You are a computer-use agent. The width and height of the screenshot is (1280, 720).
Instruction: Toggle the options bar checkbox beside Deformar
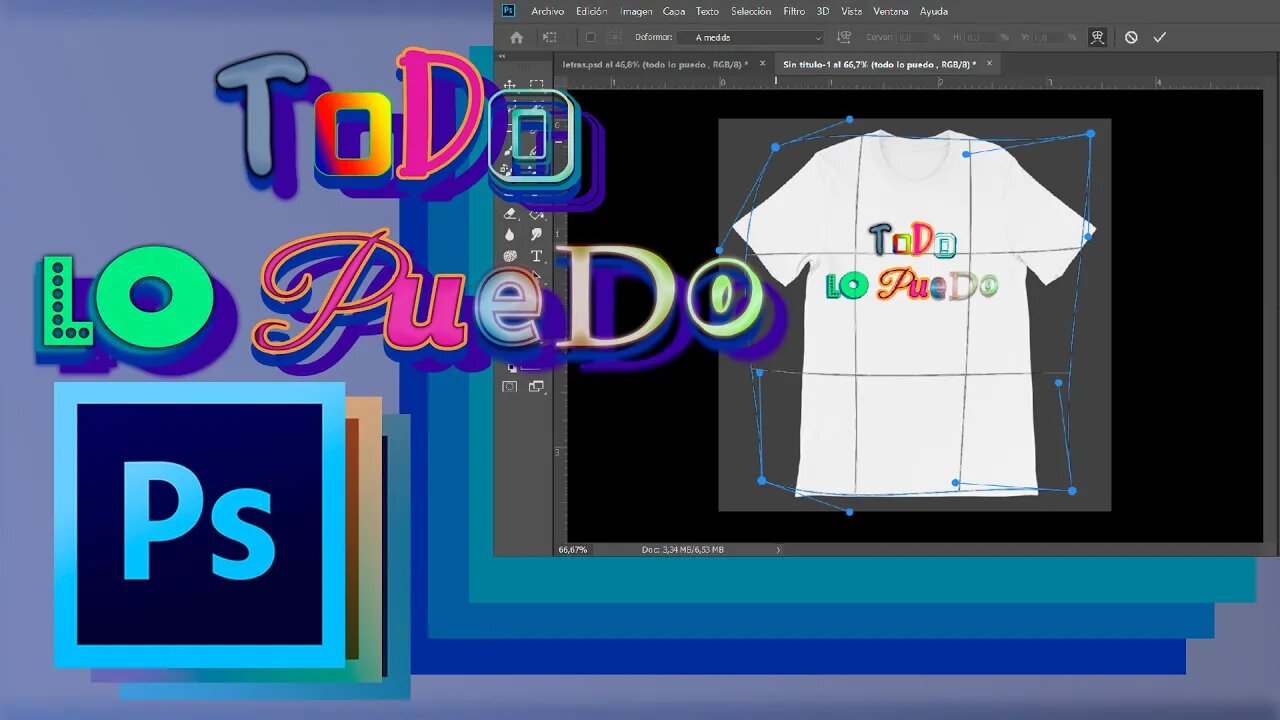point(590,37)
